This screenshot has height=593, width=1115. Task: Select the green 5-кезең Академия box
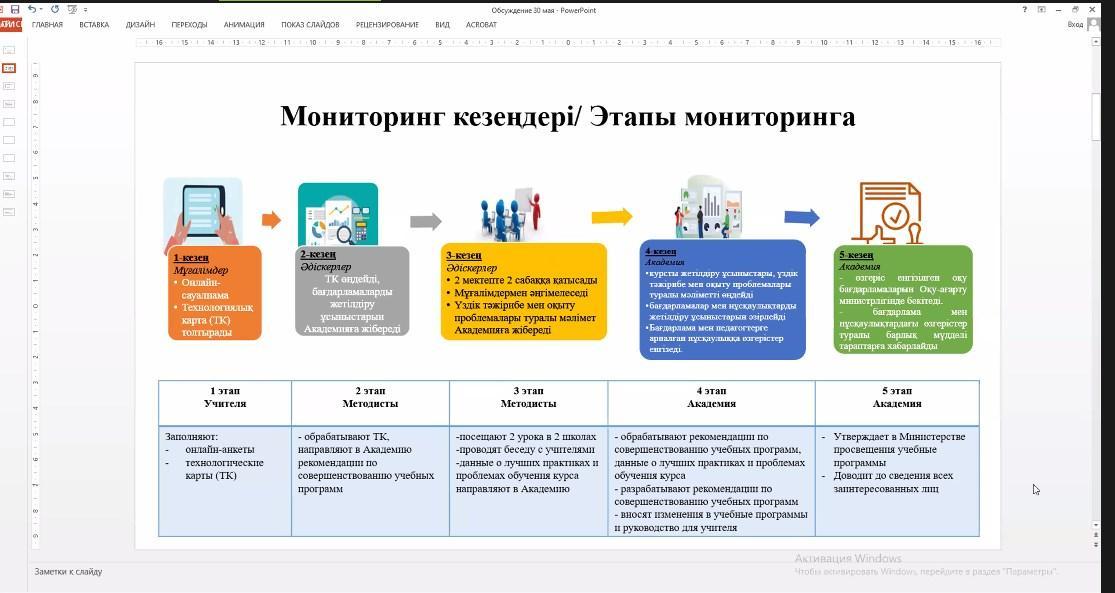[903, 299]
